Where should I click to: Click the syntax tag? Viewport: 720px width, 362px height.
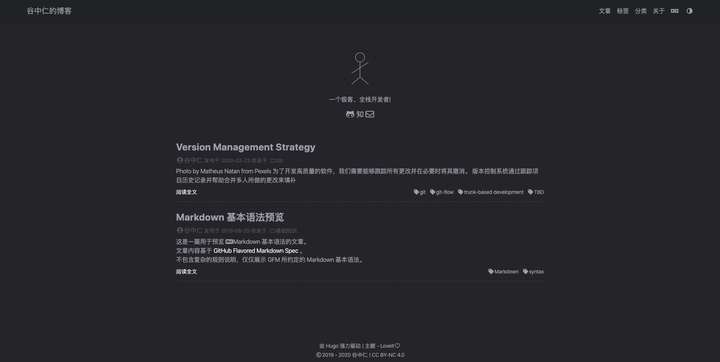534,272
